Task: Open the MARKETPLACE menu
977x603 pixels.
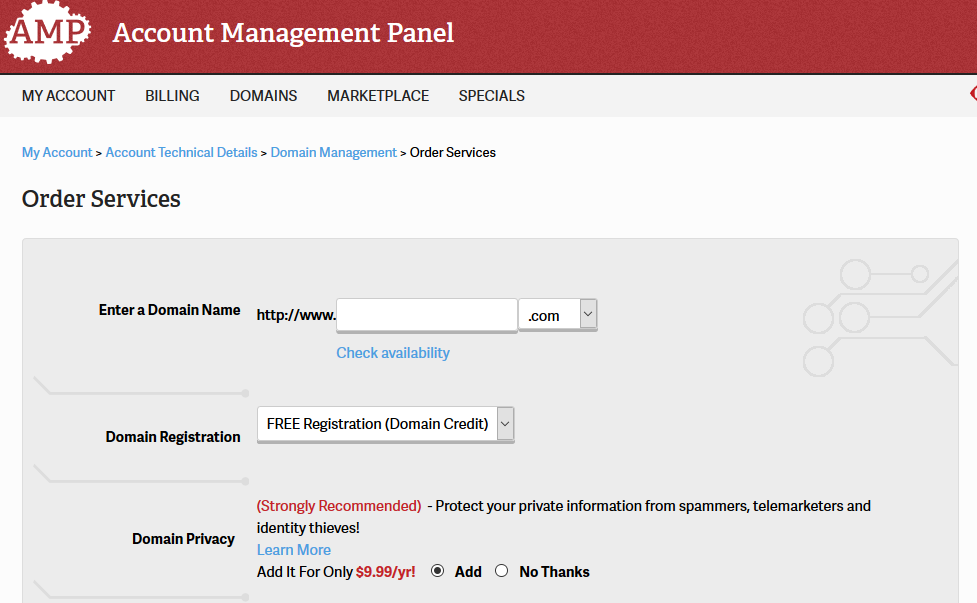Action: click(378, 96)
